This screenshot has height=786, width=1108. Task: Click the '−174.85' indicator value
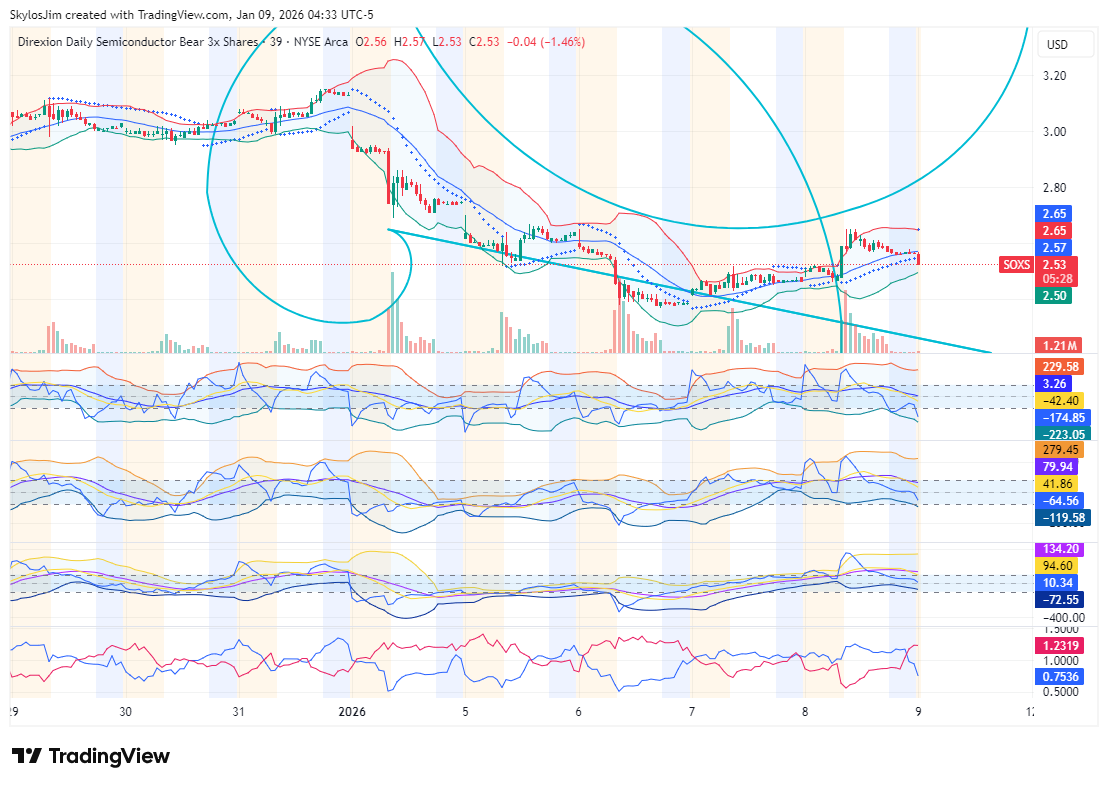(x=1062, y=418)
